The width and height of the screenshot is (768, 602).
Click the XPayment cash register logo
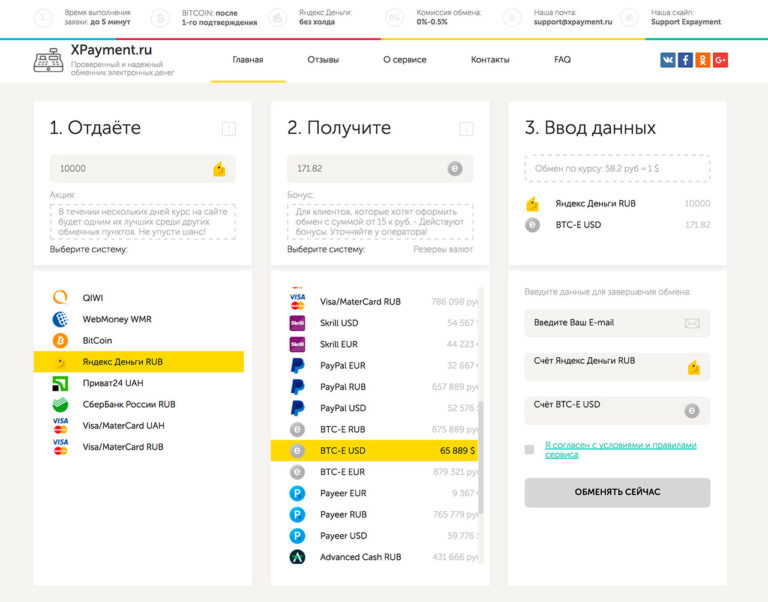(x=48, y=61)
